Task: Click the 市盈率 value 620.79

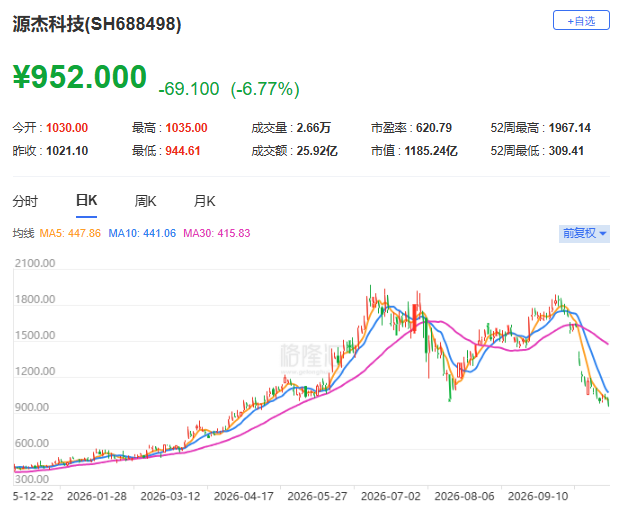Action: click(434, 128)
